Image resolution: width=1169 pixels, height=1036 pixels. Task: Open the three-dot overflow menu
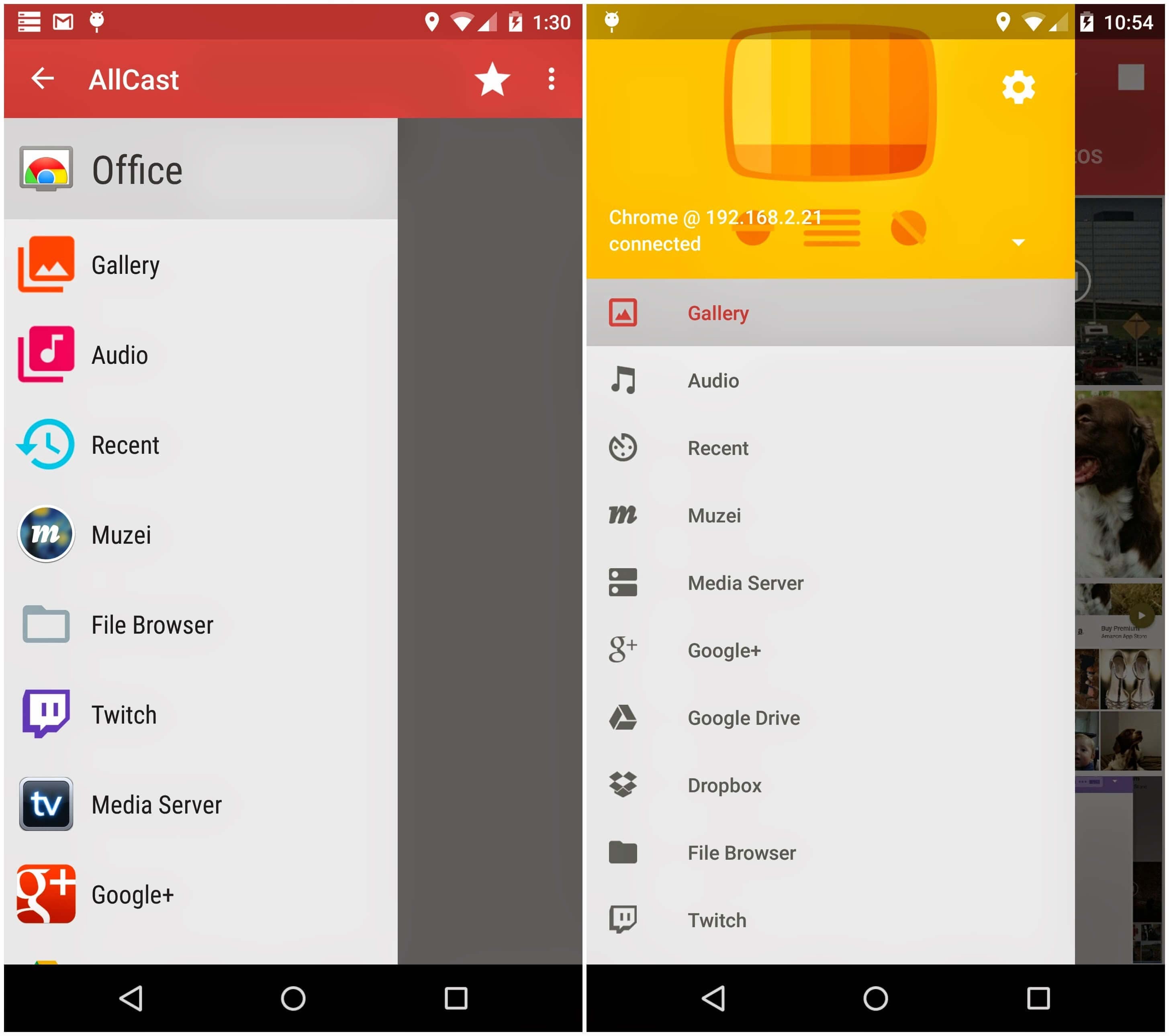pos(553,80)
